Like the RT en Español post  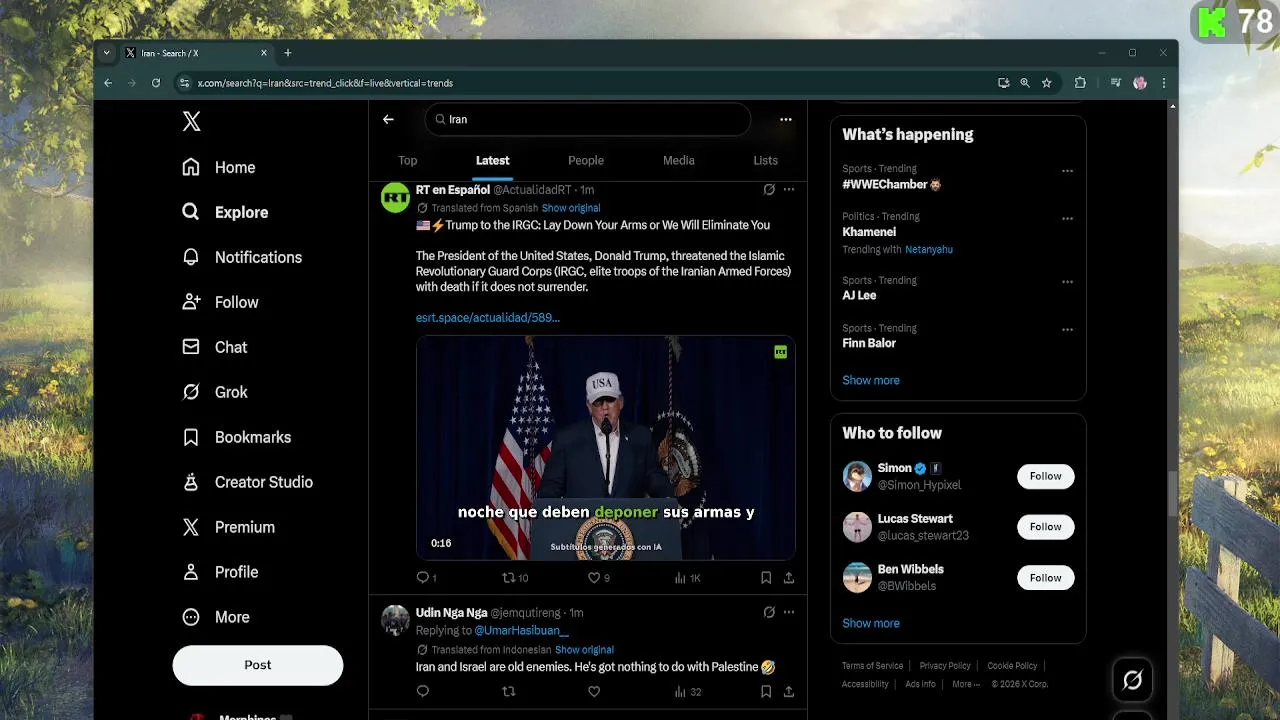pos(598,578)
